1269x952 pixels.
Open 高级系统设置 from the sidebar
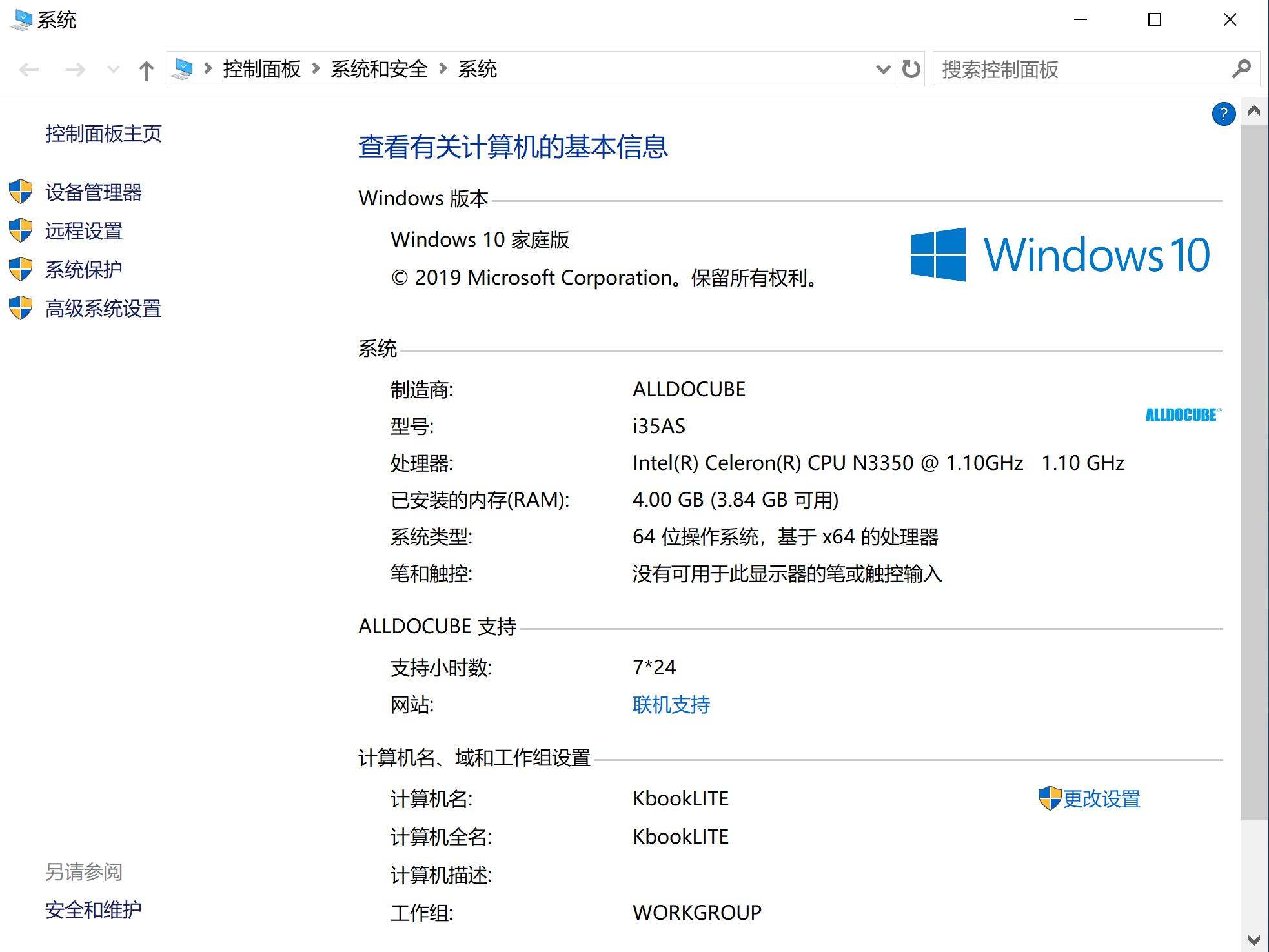pyautogui.click(x=103, y=309)
